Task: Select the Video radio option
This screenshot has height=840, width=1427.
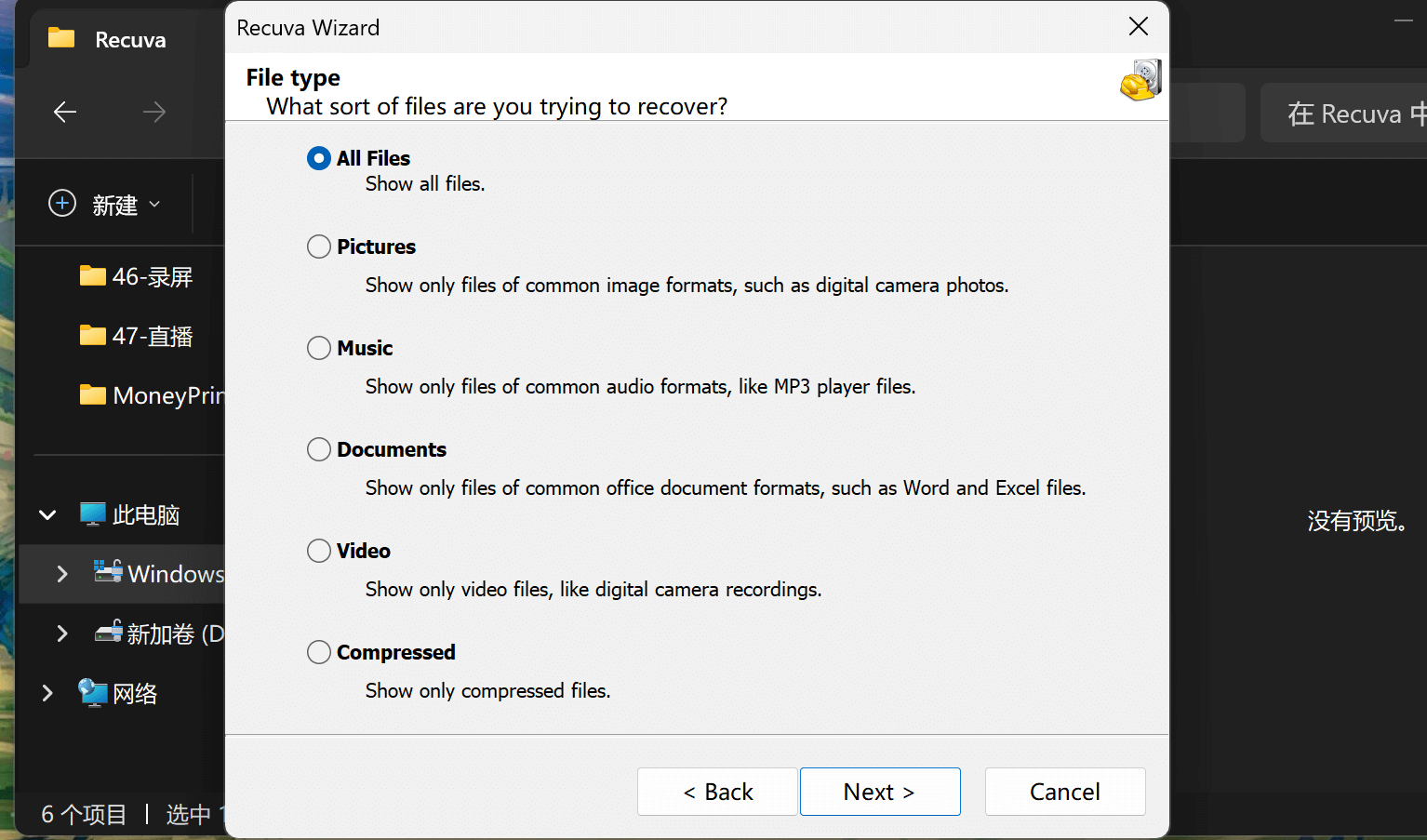Action: [319, 551]
